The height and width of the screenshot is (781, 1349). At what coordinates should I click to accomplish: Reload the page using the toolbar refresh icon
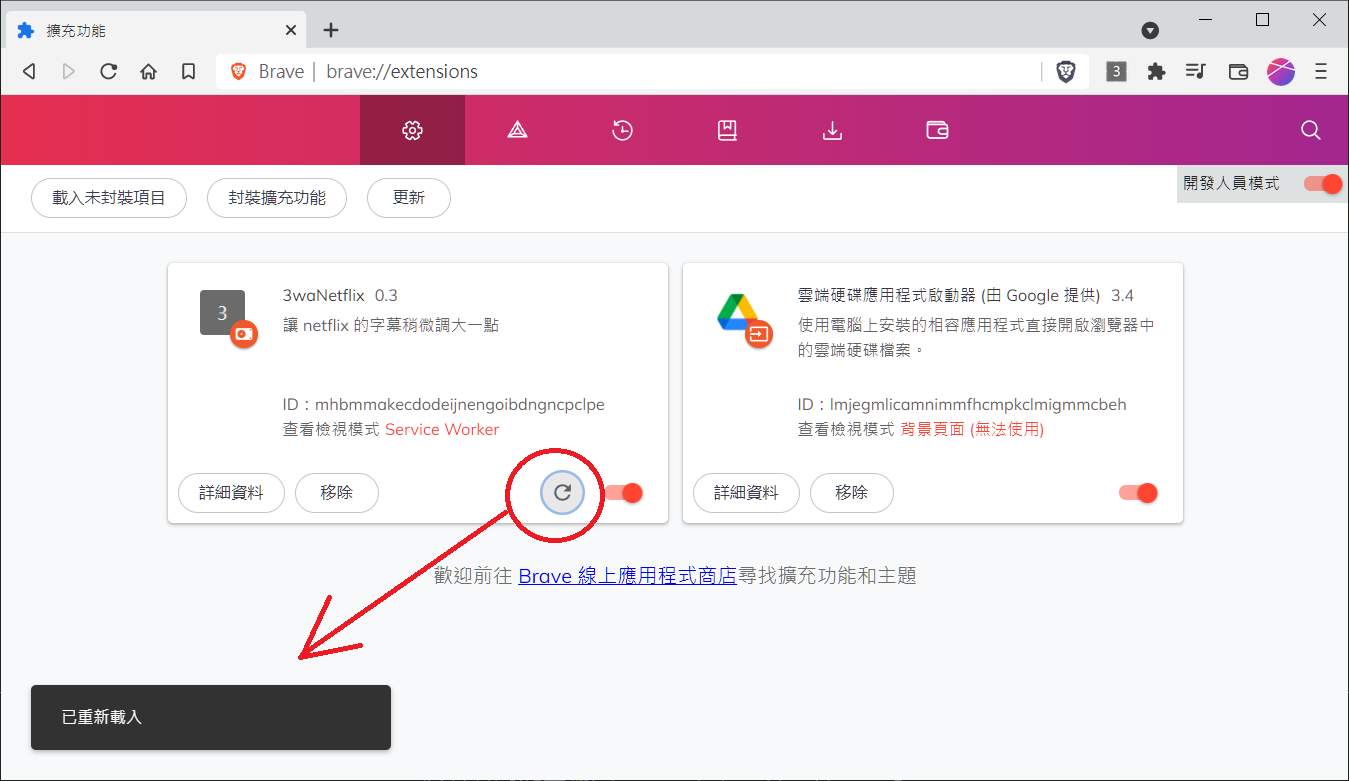pos(109,72)
